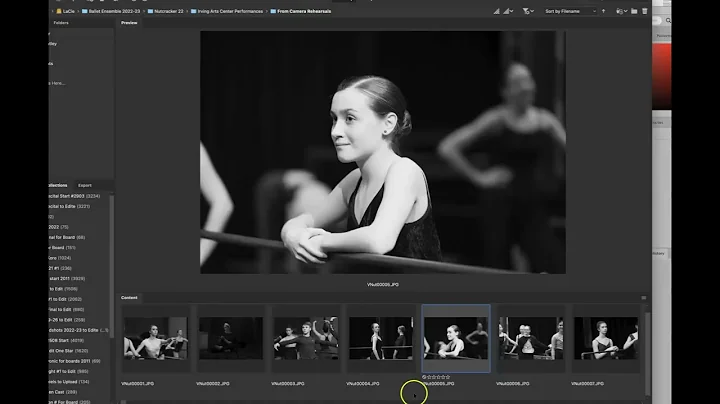
Task: Open collection ending '#1 to Edit (2062)'
Action: tap(65, 299)
